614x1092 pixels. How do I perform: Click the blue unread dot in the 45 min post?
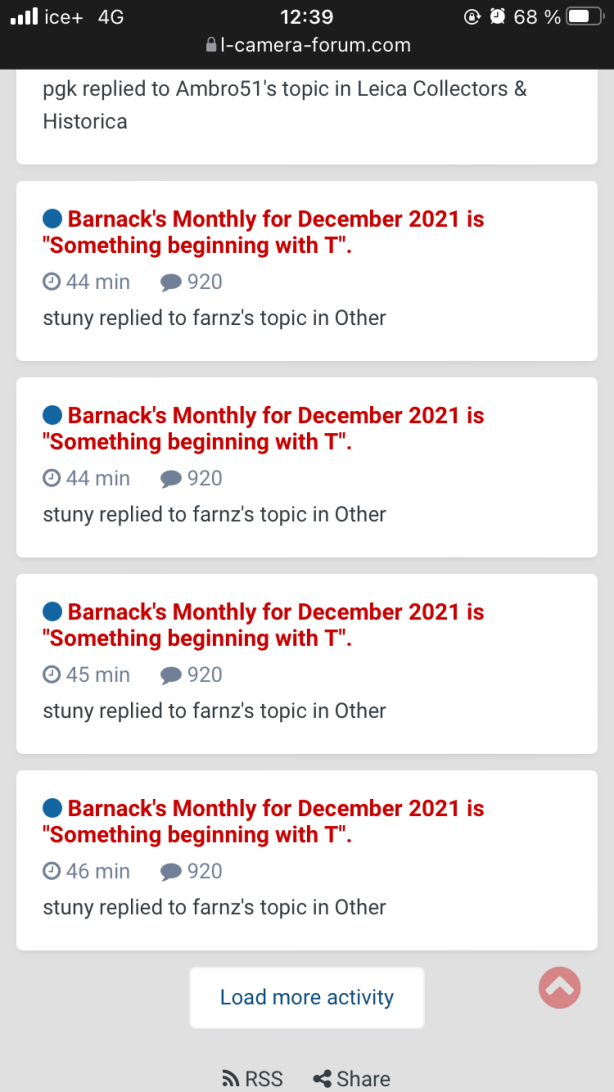coord(53,612)
